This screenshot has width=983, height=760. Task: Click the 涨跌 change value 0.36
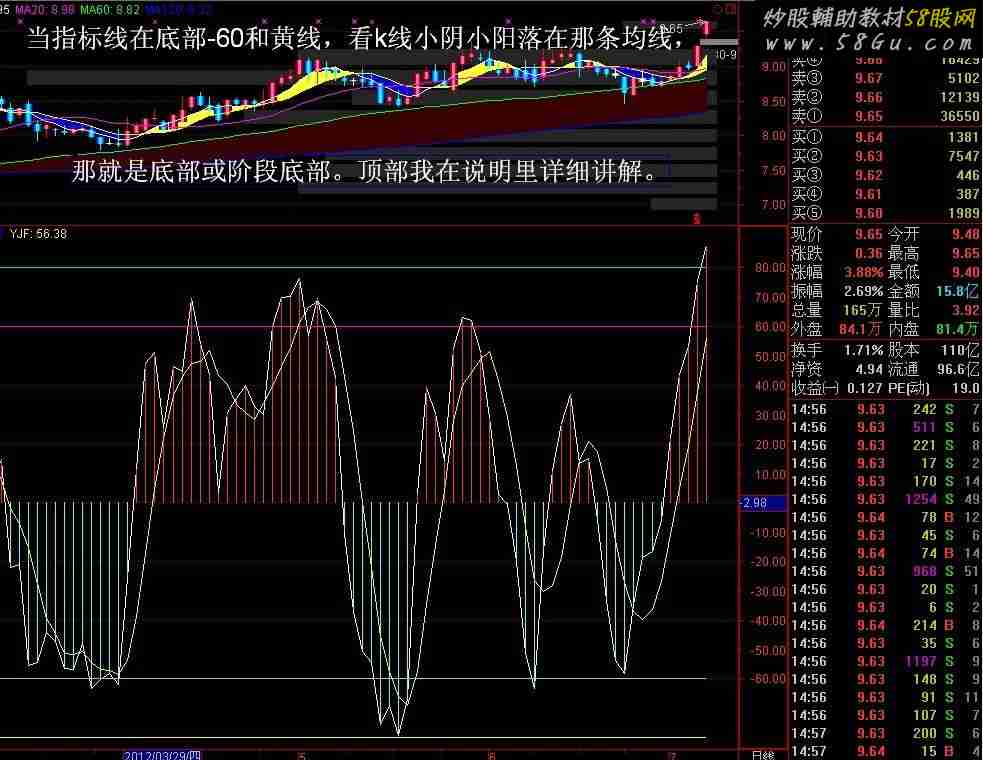coord(869,253)
